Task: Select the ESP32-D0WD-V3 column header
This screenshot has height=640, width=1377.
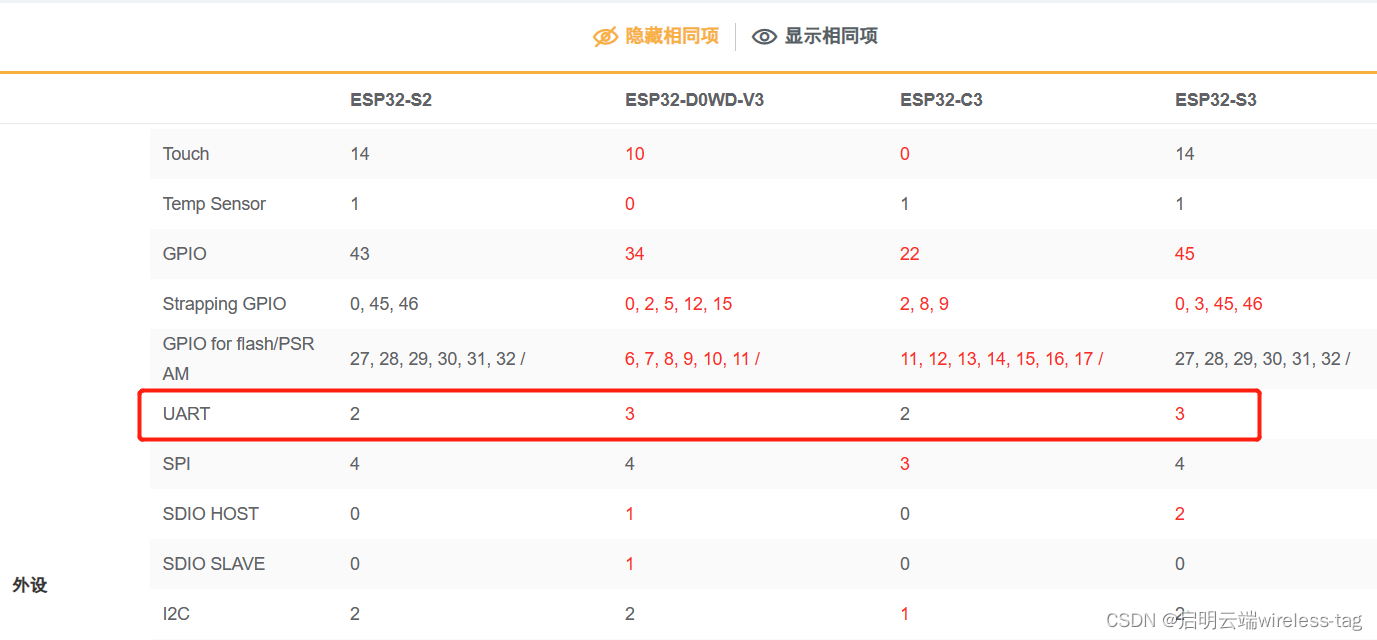Action: 695,100
